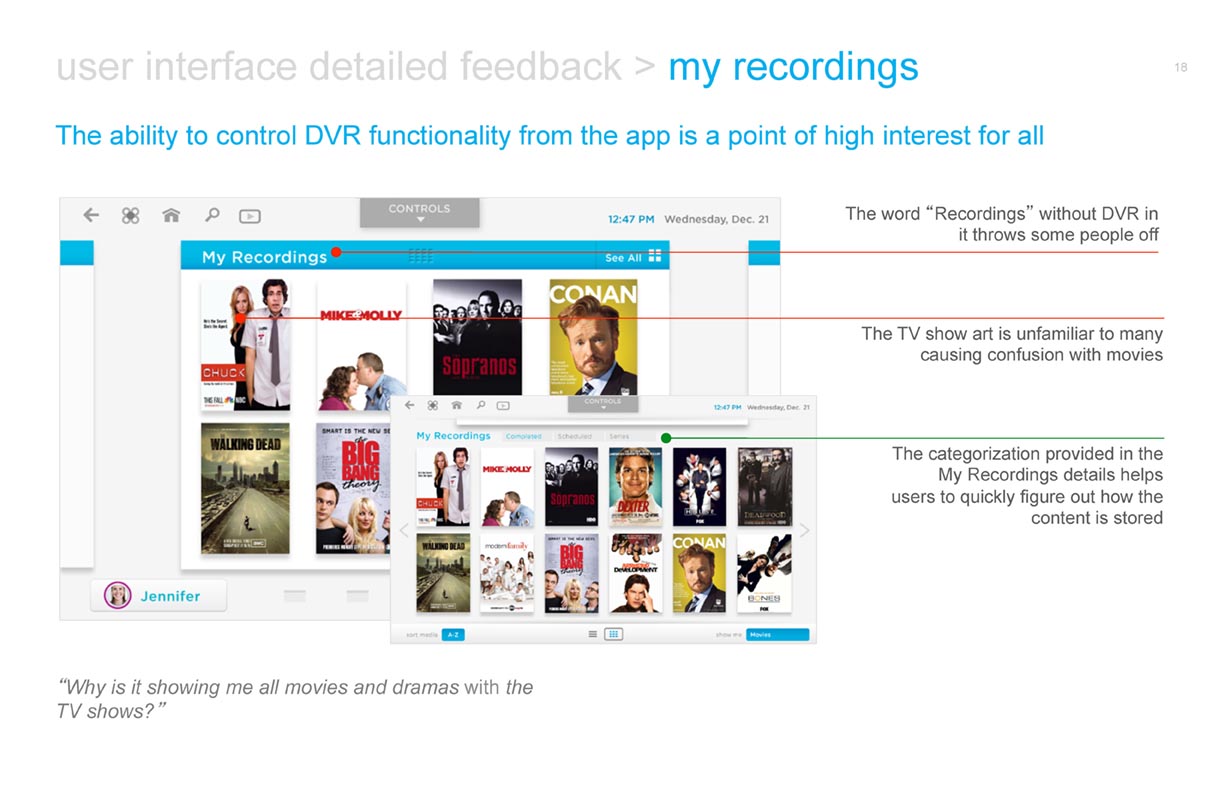Click the show me label
The image size is (1224, 792).
pos(729,634)
